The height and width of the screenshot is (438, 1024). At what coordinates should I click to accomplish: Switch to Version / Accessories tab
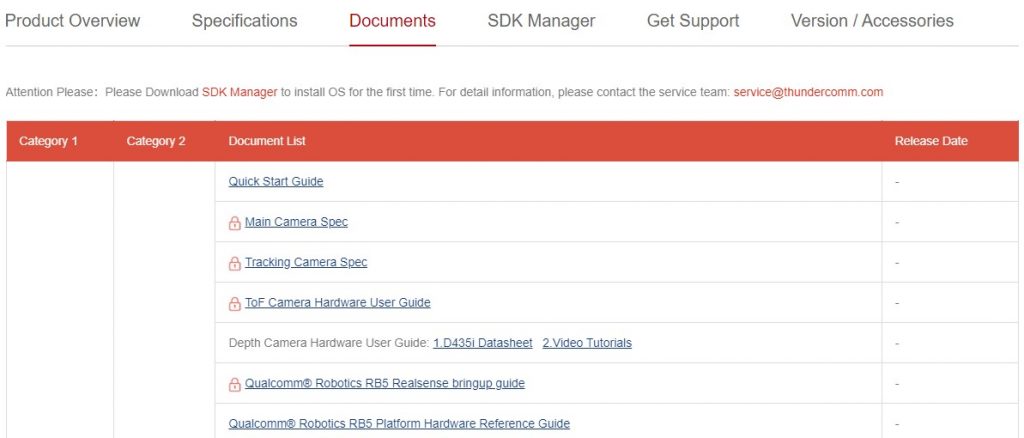(x=872, y=21)
